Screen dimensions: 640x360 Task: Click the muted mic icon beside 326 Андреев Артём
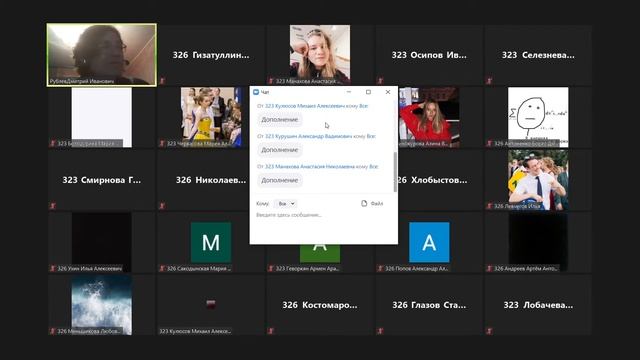pos(489,268)
